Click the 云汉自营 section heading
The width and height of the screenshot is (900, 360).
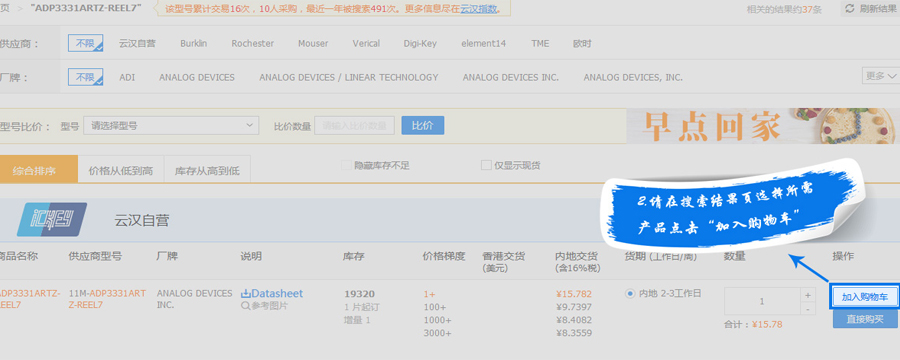[142, 220]
